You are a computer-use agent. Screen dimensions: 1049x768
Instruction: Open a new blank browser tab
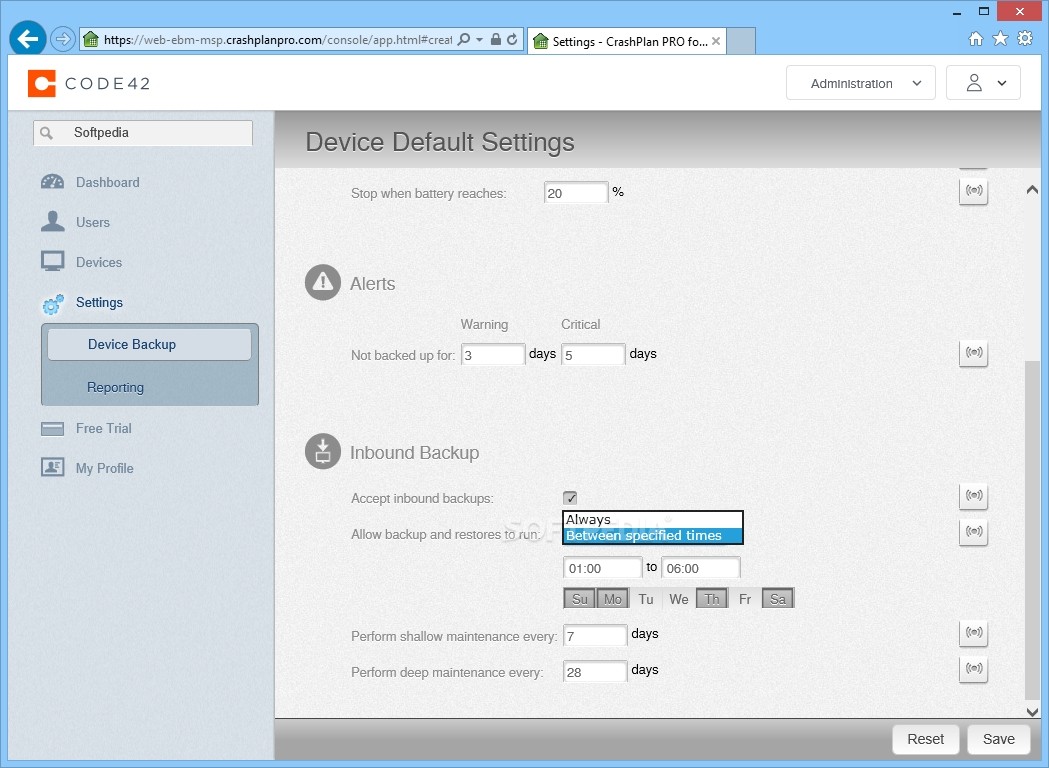[x=741, y=41]
